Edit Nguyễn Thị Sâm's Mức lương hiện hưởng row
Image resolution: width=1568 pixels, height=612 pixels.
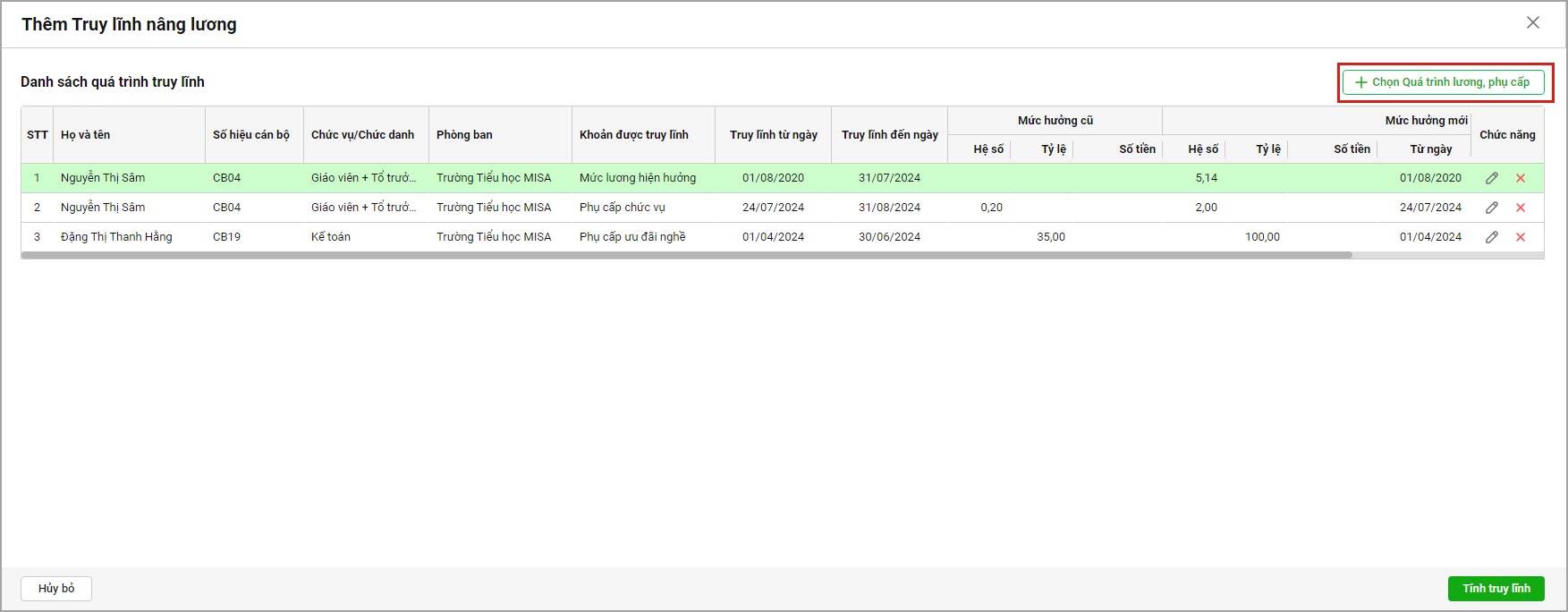pyautogui.click(x=1491, y=178)
